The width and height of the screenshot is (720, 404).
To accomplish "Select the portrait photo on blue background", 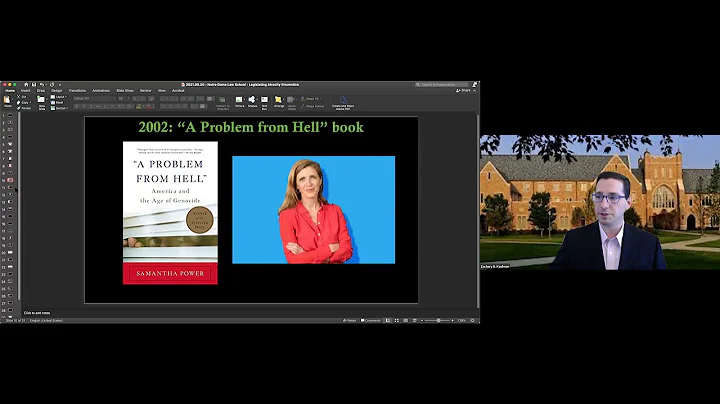I will click(314, 210).
